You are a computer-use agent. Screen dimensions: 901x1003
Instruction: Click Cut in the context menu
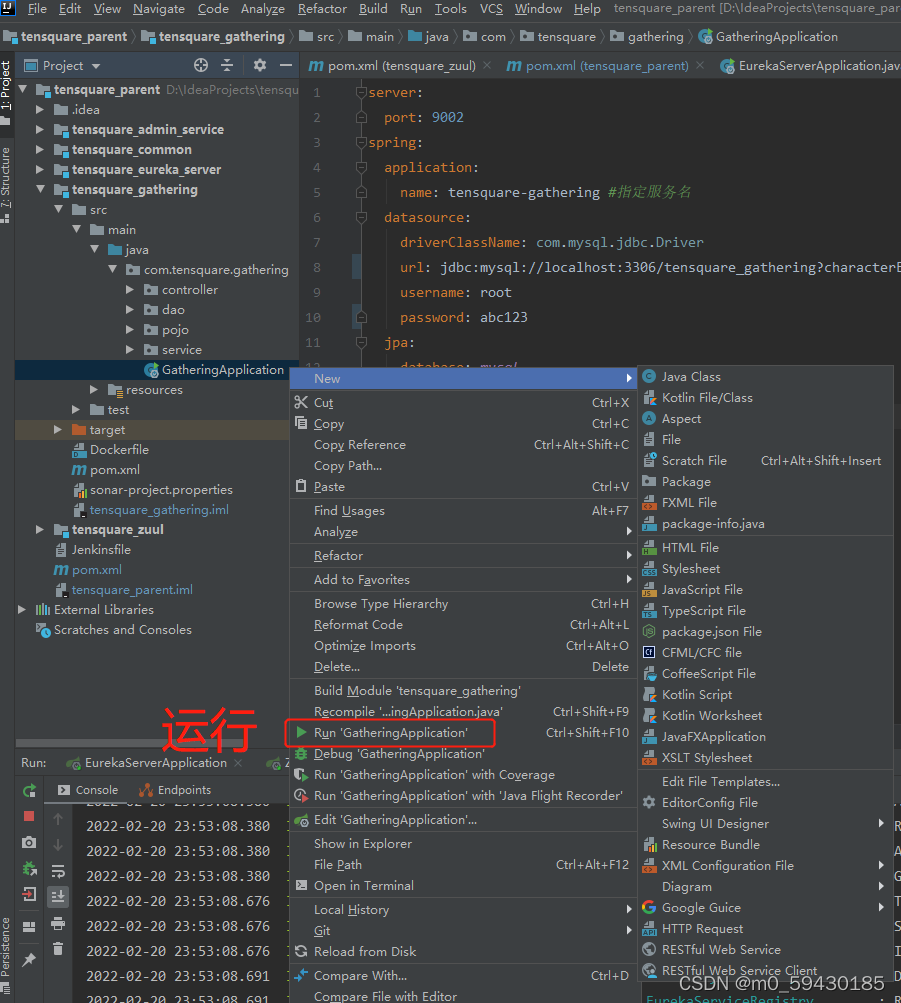tap(463, 403)
